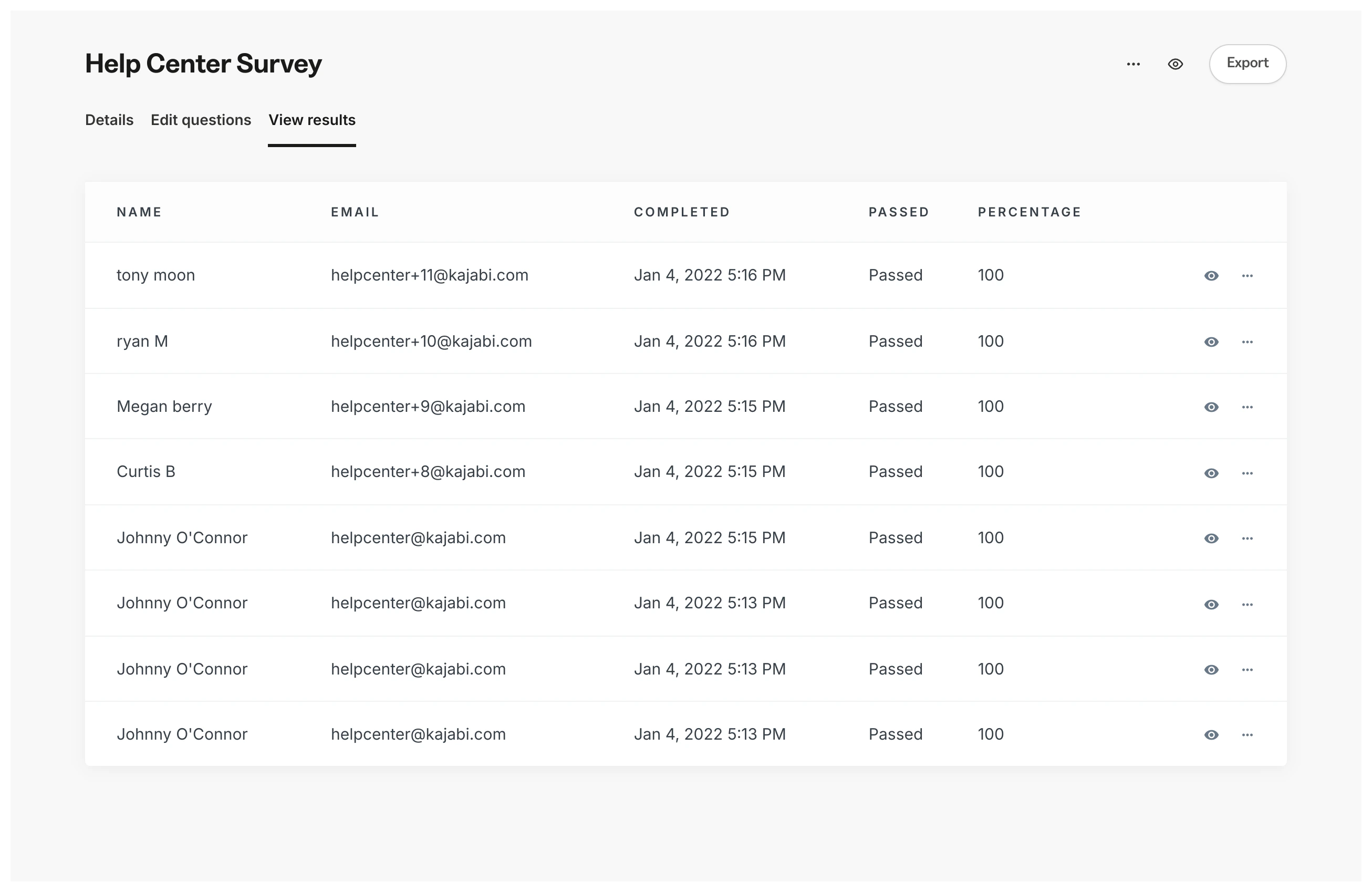The height and width of the screenshot is (892, 1372).
Task: Open the survey preview eye icon in the header
Action: 1176,64
